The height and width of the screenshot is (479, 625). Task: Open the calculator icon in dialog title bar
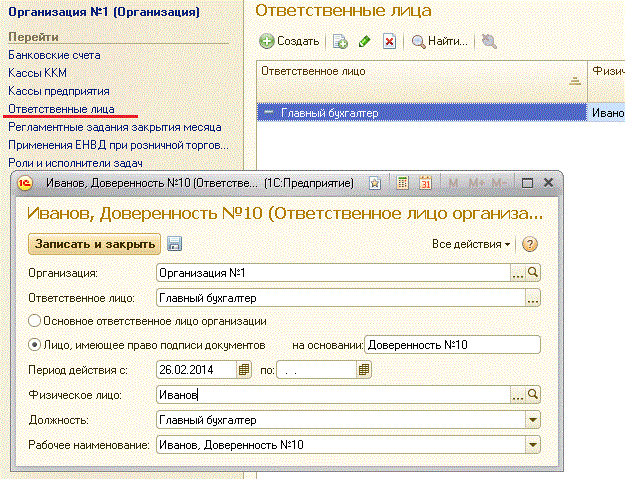401,183
